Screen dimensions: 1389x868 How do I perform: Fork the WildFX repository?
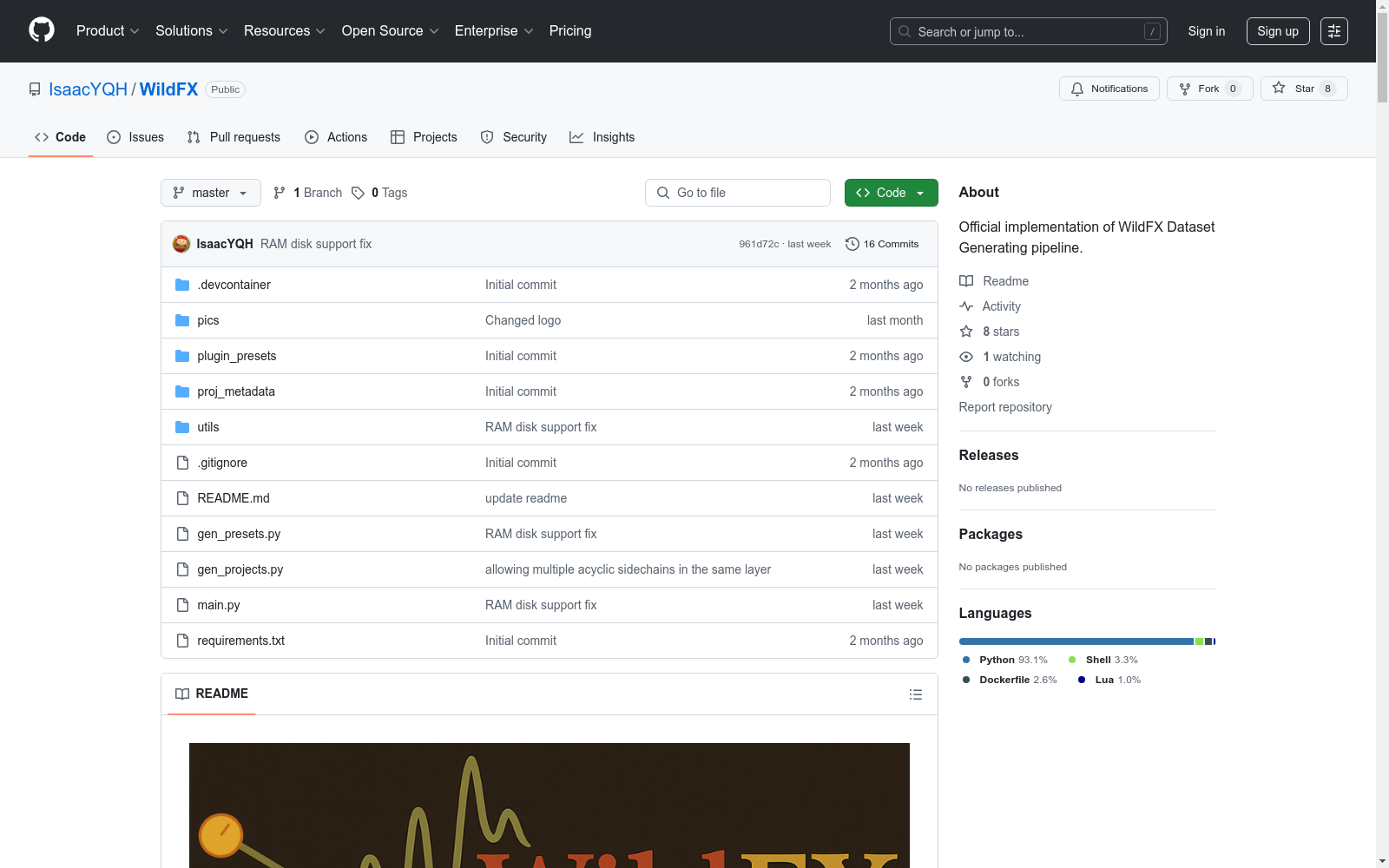(1209, 89)
